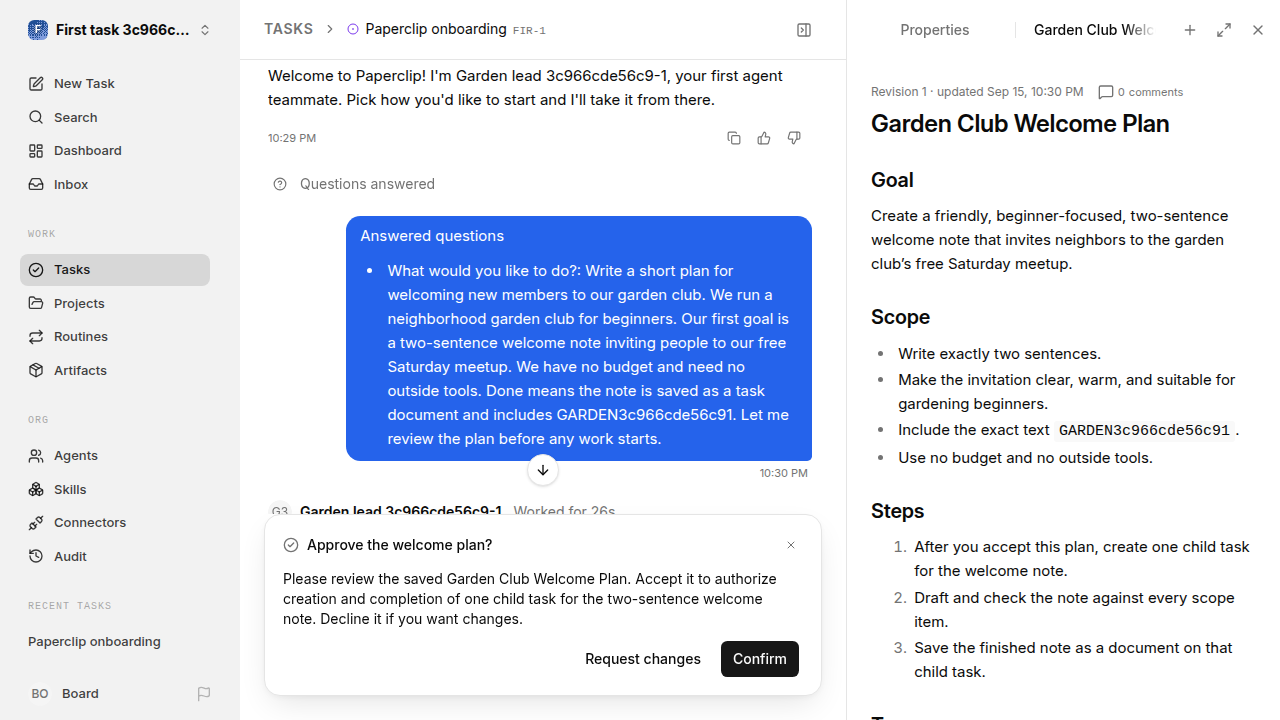The width and height of the screenshot is (1280, 720).
Task: Click the Inbox tray icon
Action: [36, 184]
